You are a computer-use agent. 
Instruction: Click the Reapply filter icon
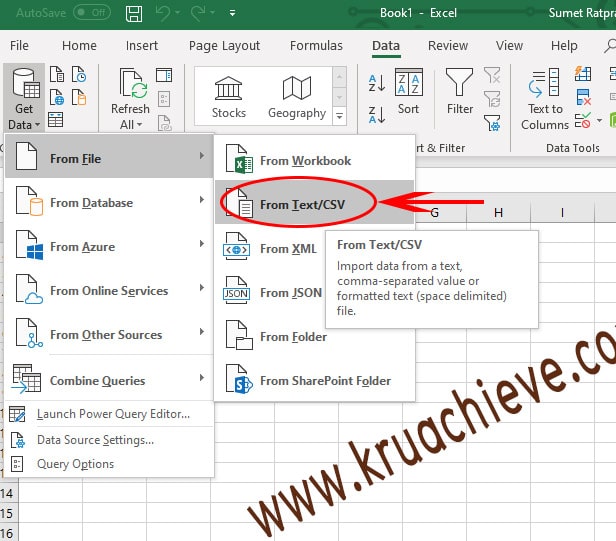click(x=492, y=99)
